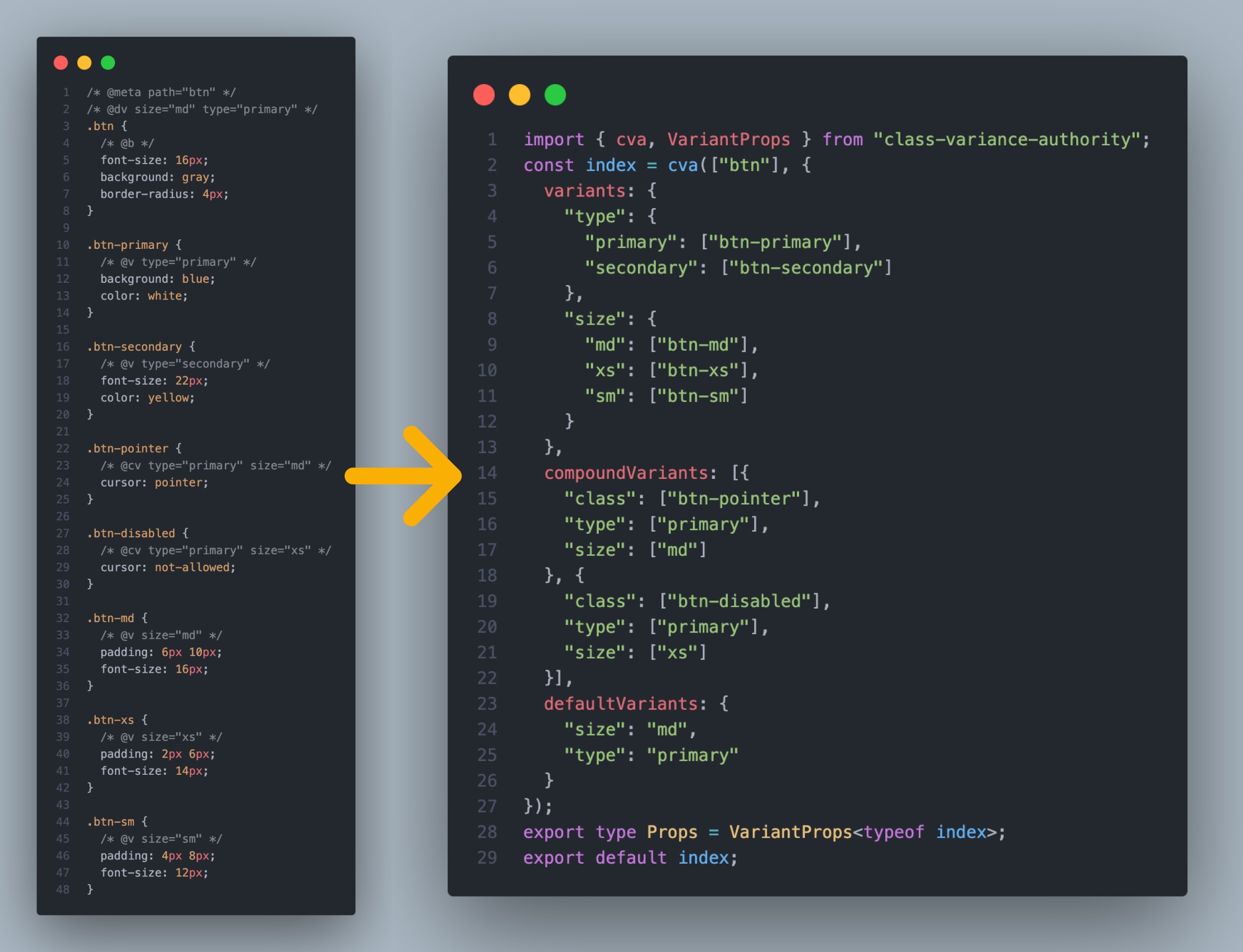Click the '.btn-xs {' selector
The width and height of the screenshot is (1243, 952).
(117, 720)
